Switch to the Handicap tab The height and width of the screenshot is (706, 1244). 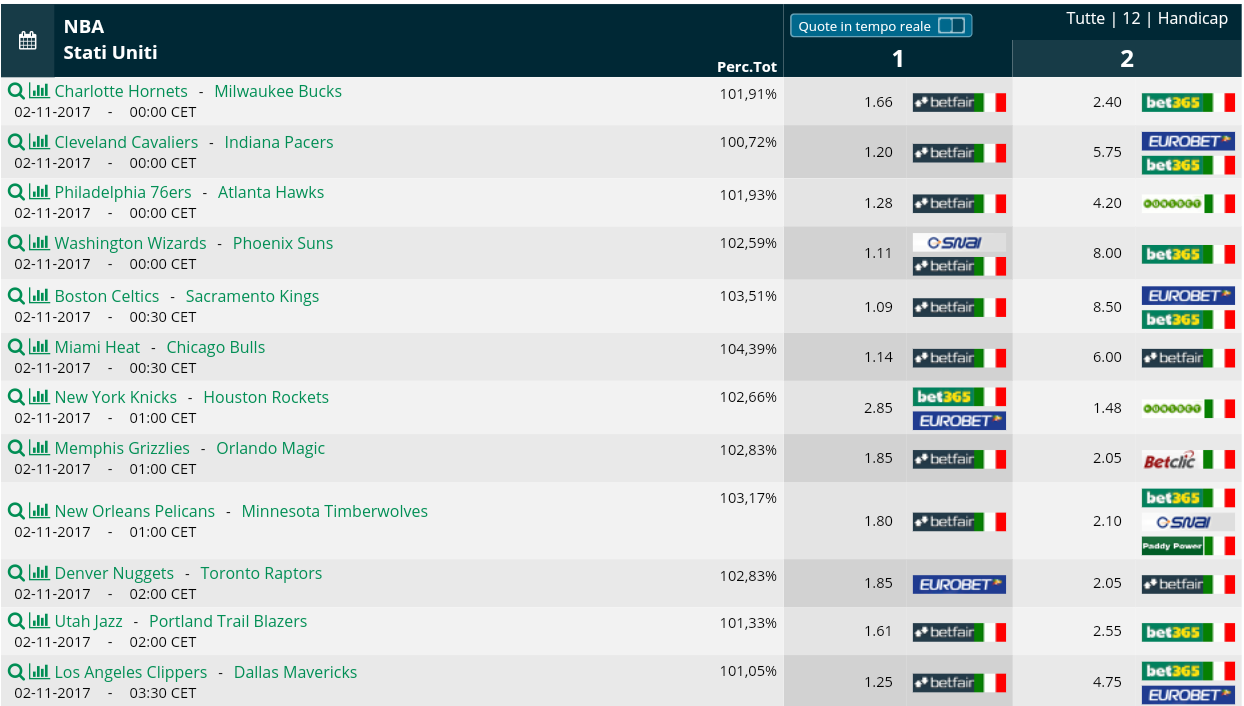pos(1193,19)
